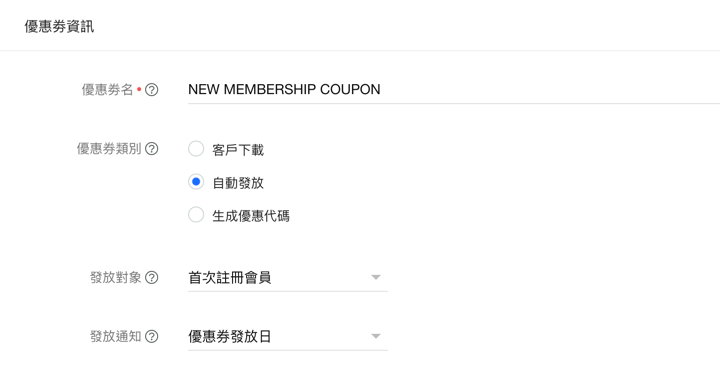Image resolution: width=720 pixels, height=380 pixels.
Task: Click the 優惠券類別 field label
Action: (109, 149)
